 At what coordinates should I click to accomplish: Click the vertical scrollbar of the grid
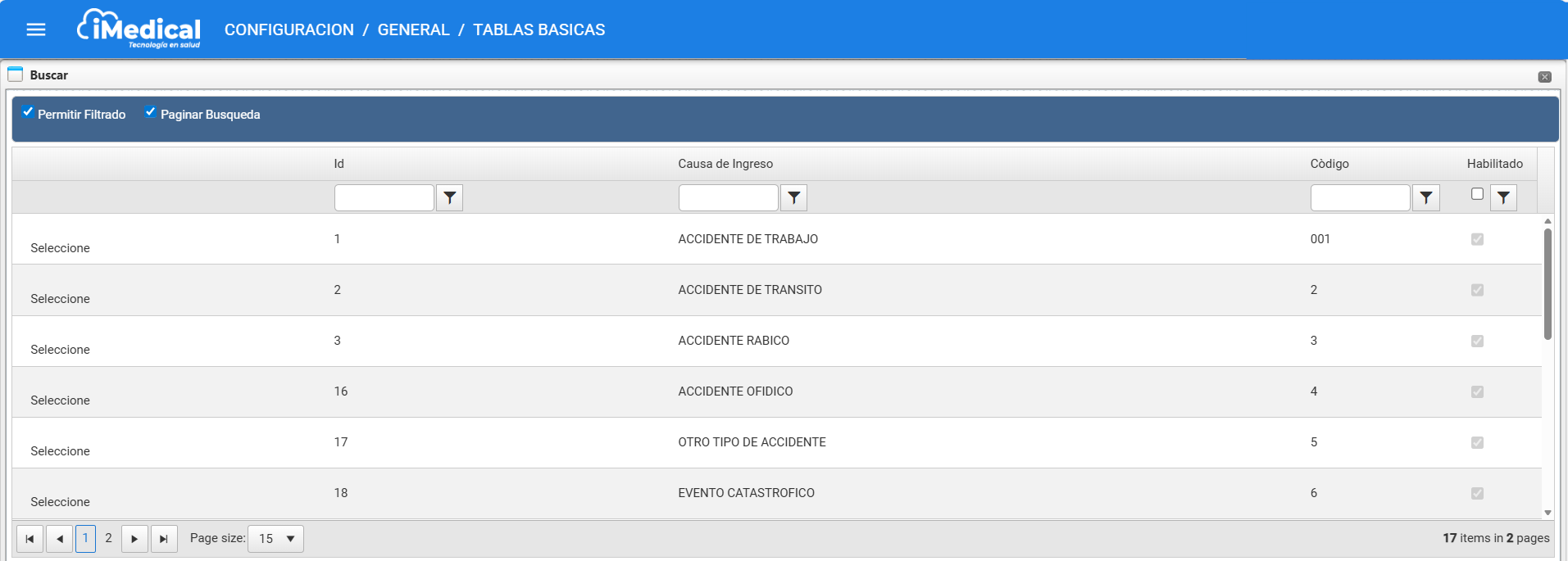[1548, 284]
